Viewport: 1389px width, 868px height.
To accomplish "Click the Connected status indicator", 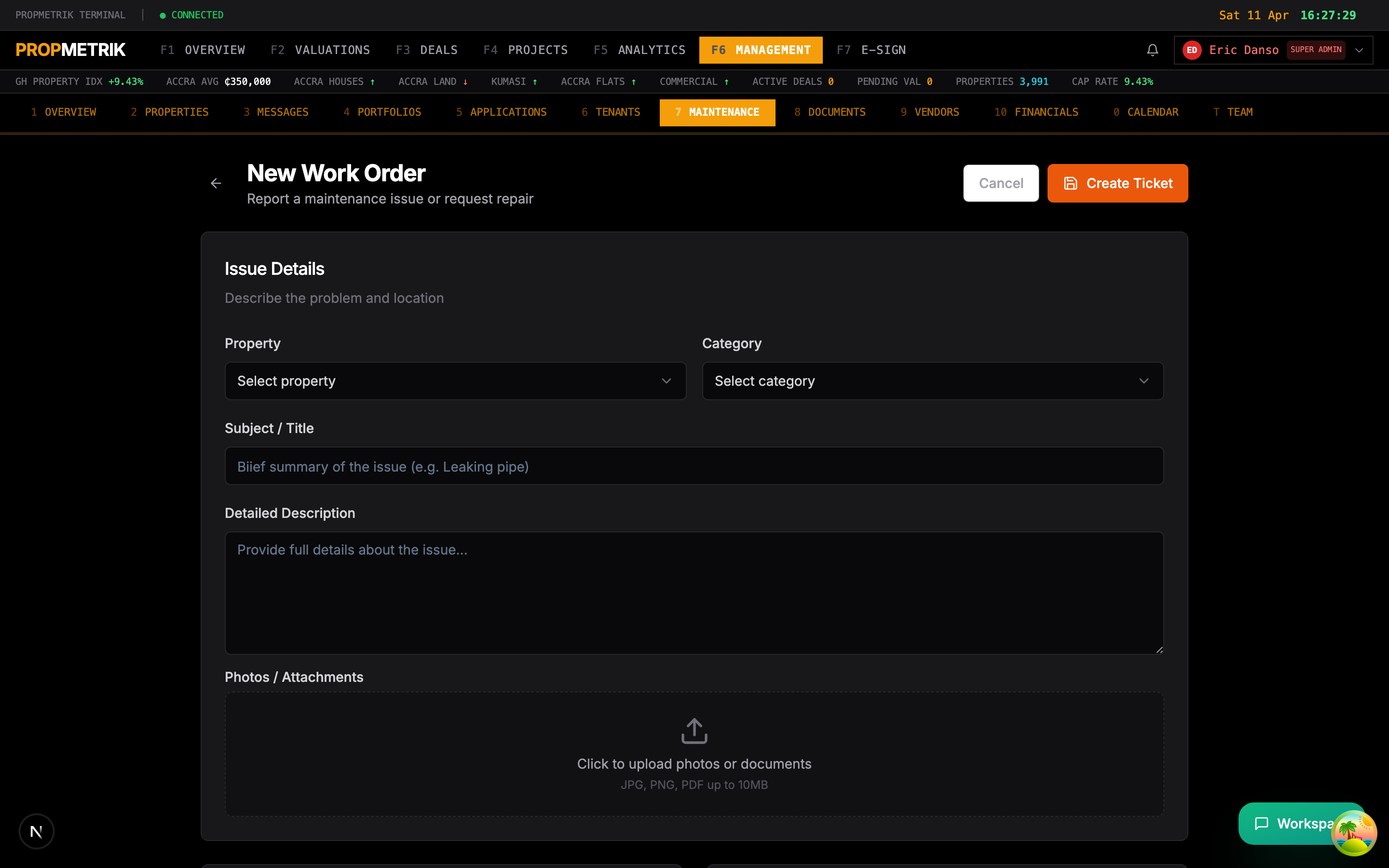I will point(191,15).
